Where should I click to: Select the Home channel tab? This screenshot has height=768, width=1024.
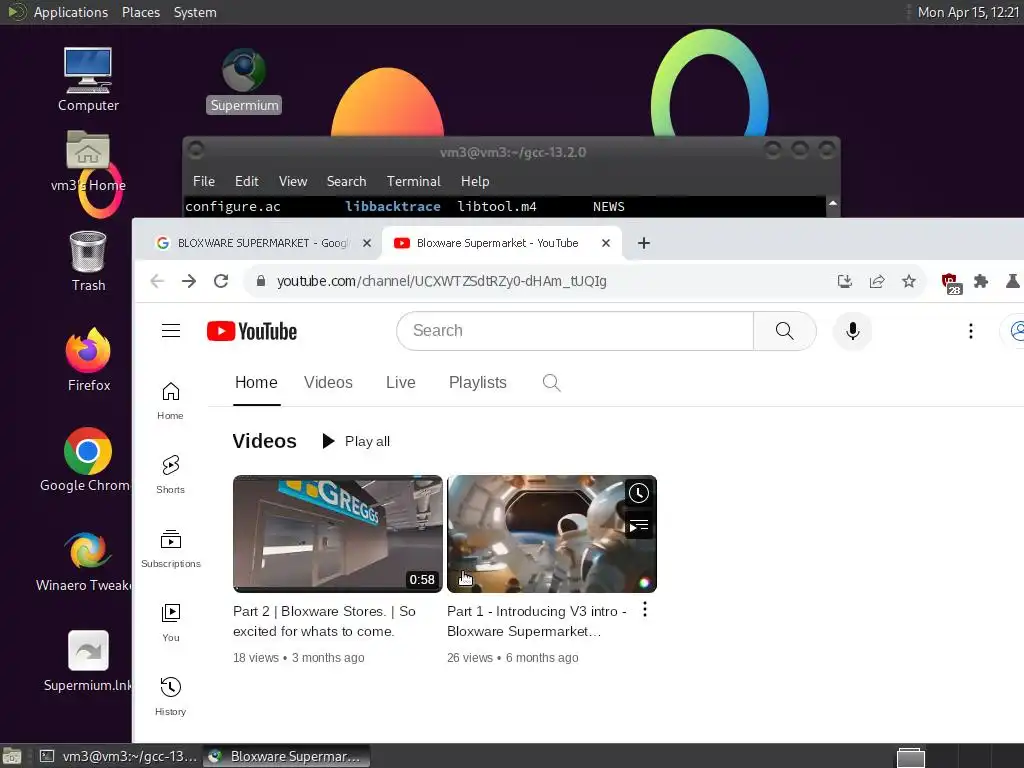(x=256, y=383)
